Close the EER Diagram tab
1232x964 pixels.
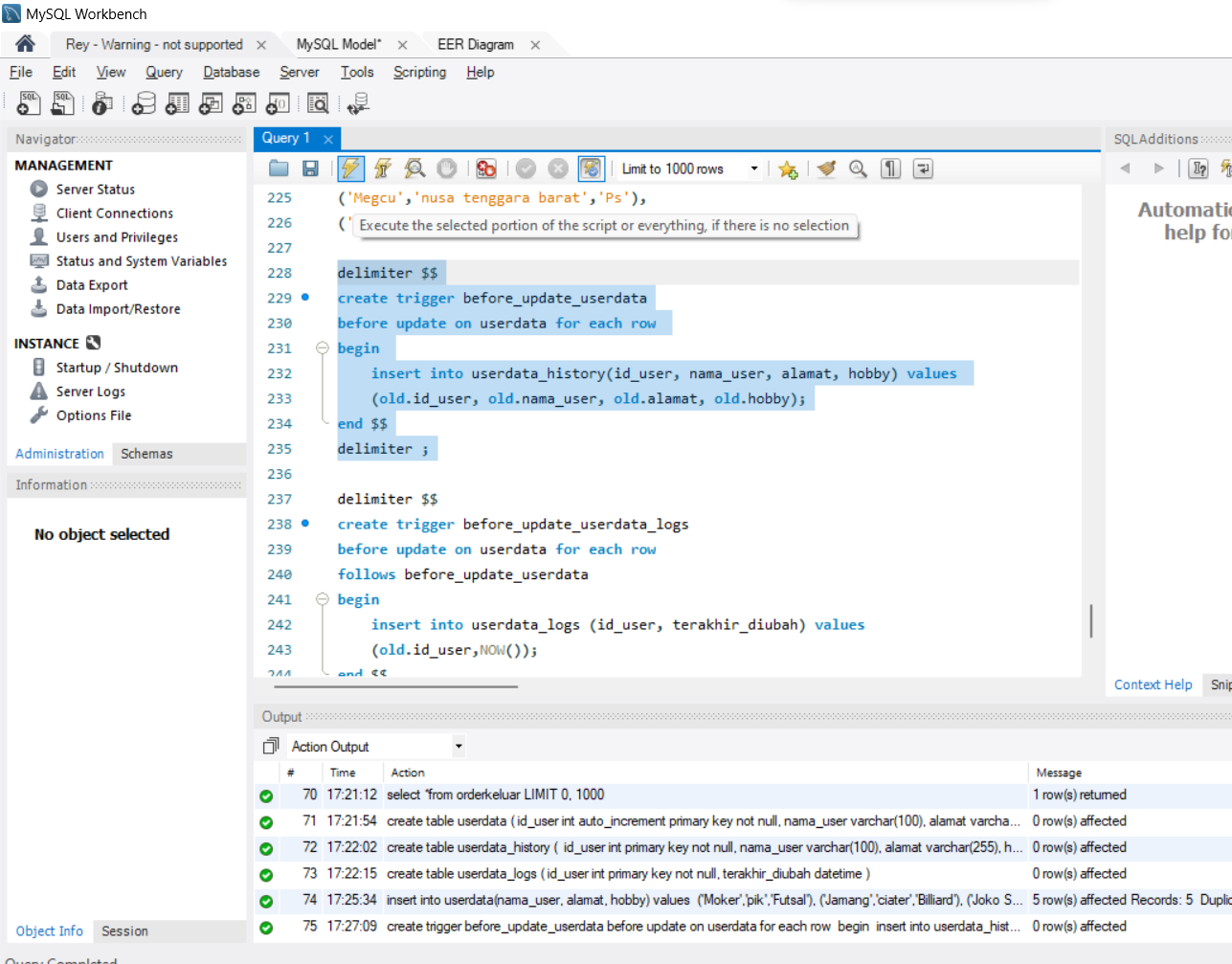[x=535, y=45]
